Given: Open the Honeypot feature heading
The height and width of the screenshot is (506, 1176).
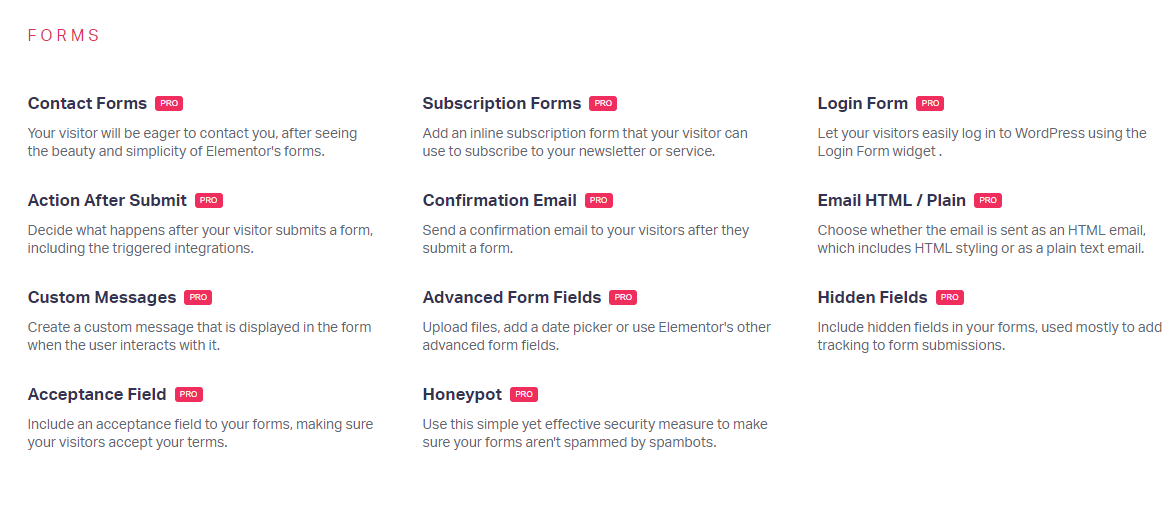Looking at the screenshot, I should click(462, 394).
